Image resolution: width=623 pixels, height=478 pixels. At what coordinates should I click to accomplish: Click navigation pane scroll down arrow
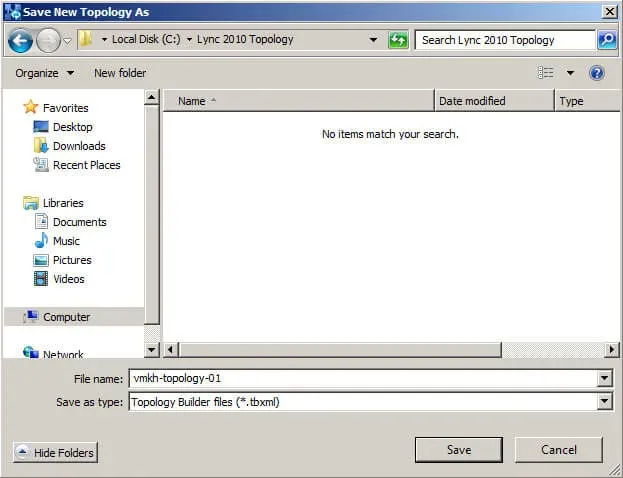151,350
